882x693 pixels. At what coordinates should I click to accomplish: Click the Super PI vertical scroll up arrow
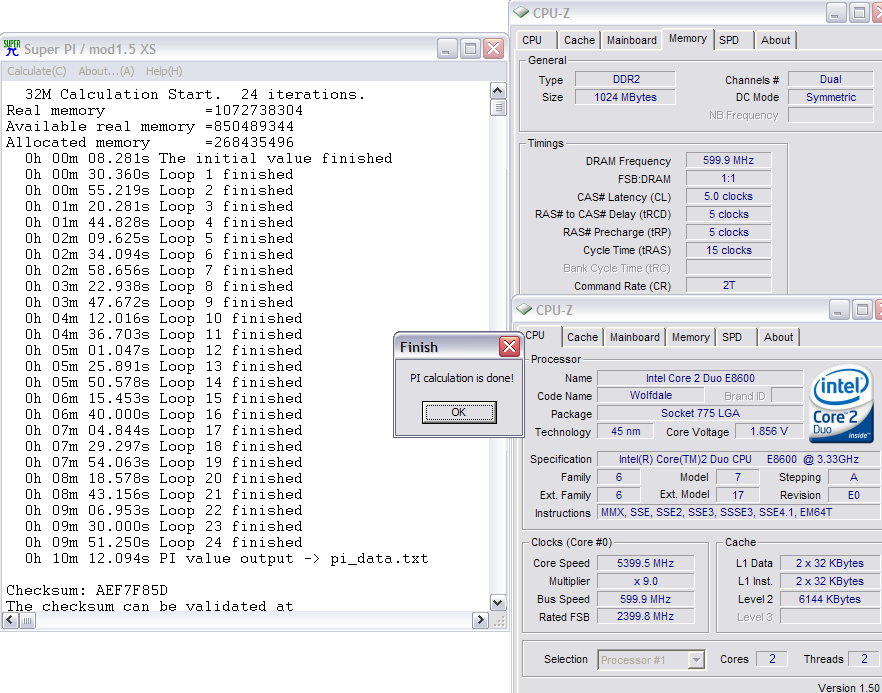coord(498,91)
